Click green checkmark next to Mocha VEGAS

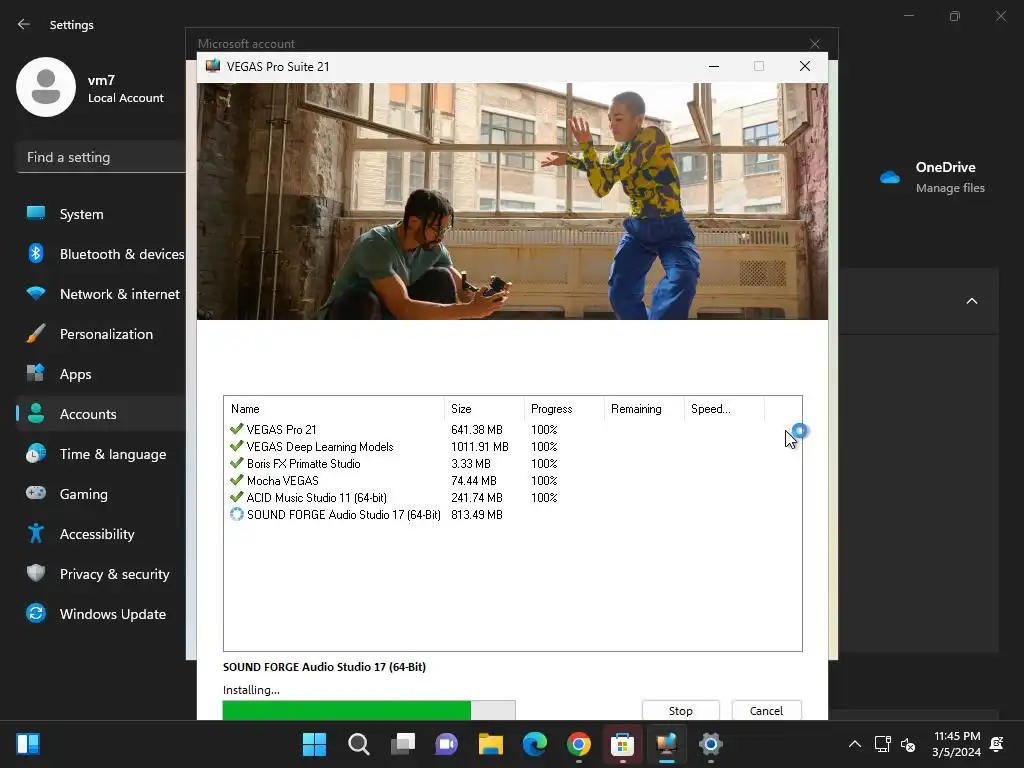click(x=236, y=480)
